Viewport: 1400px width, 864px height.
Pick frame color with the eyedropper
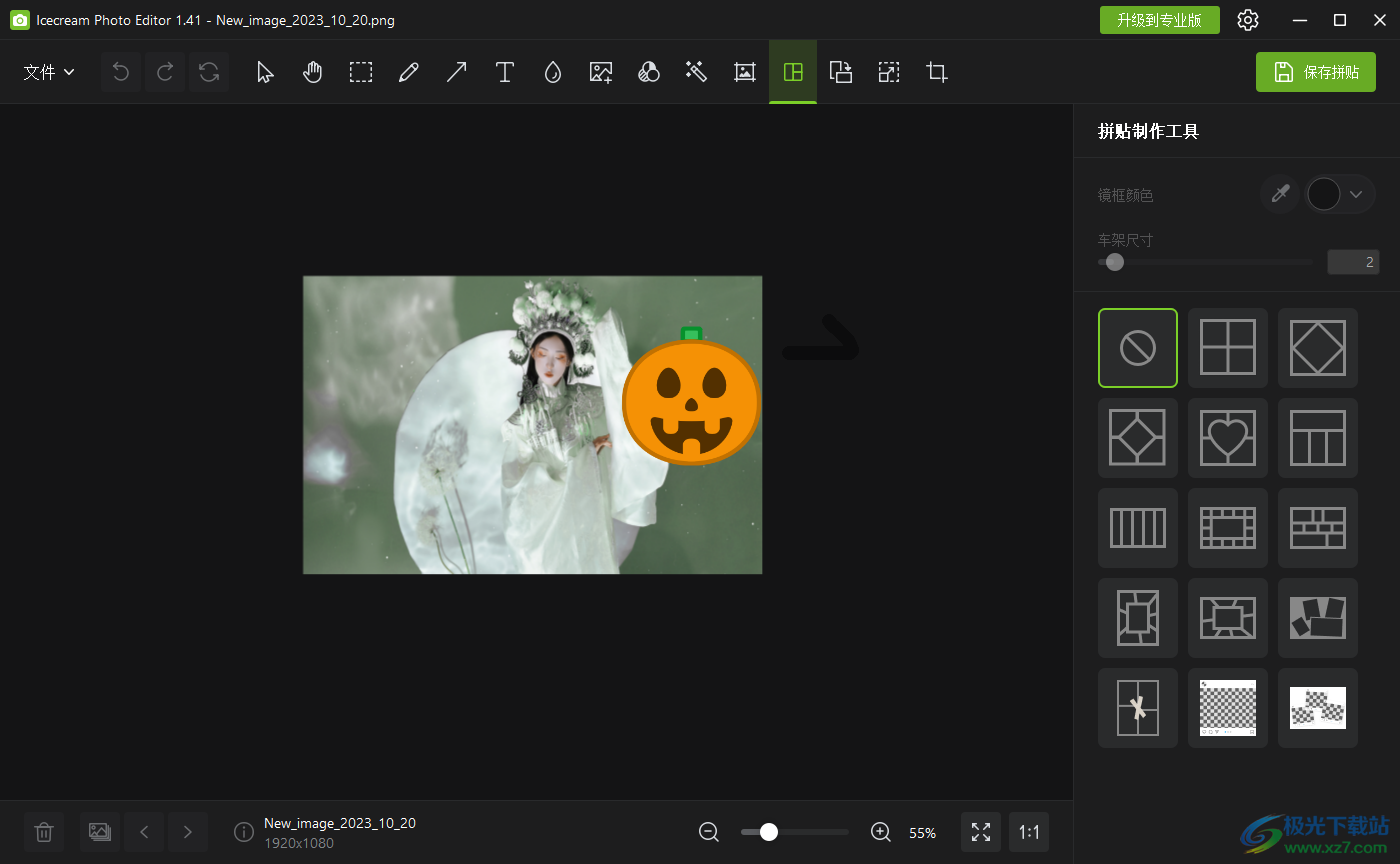click(x=1280, y=194)
